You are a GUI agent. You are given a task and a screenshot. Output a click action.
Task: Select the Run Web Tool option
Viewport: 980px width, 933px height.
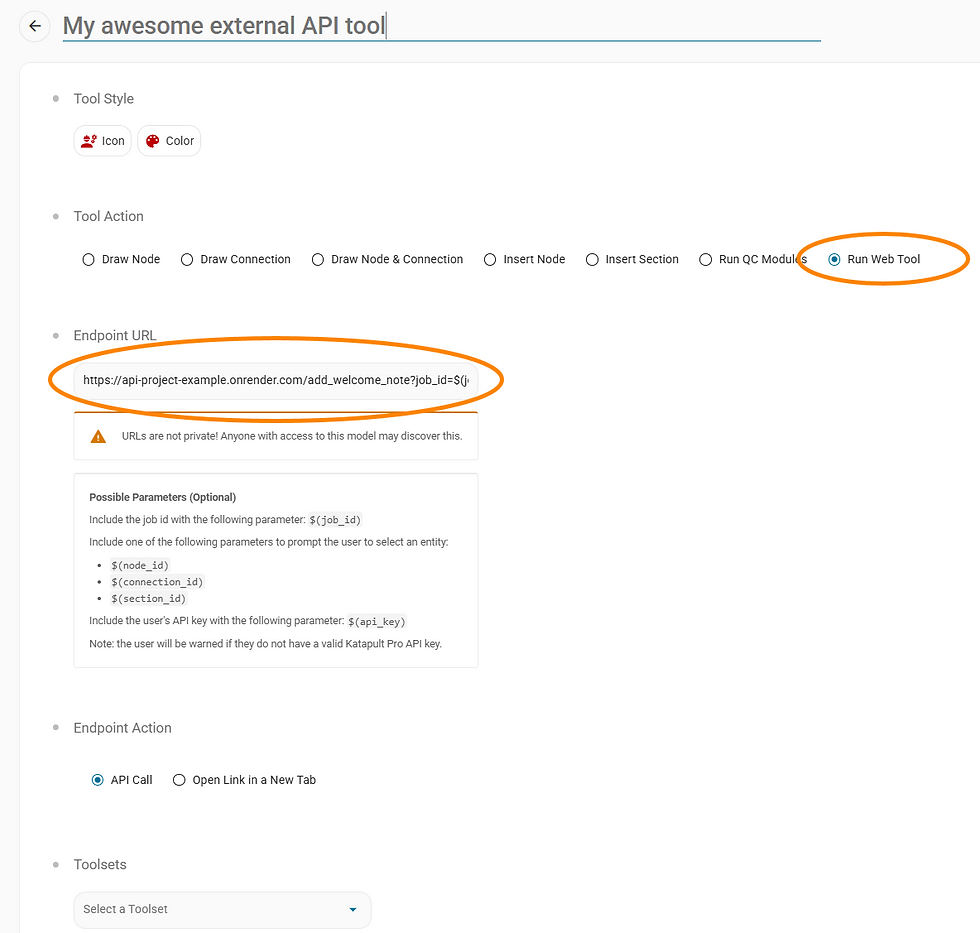pos(874,259)
